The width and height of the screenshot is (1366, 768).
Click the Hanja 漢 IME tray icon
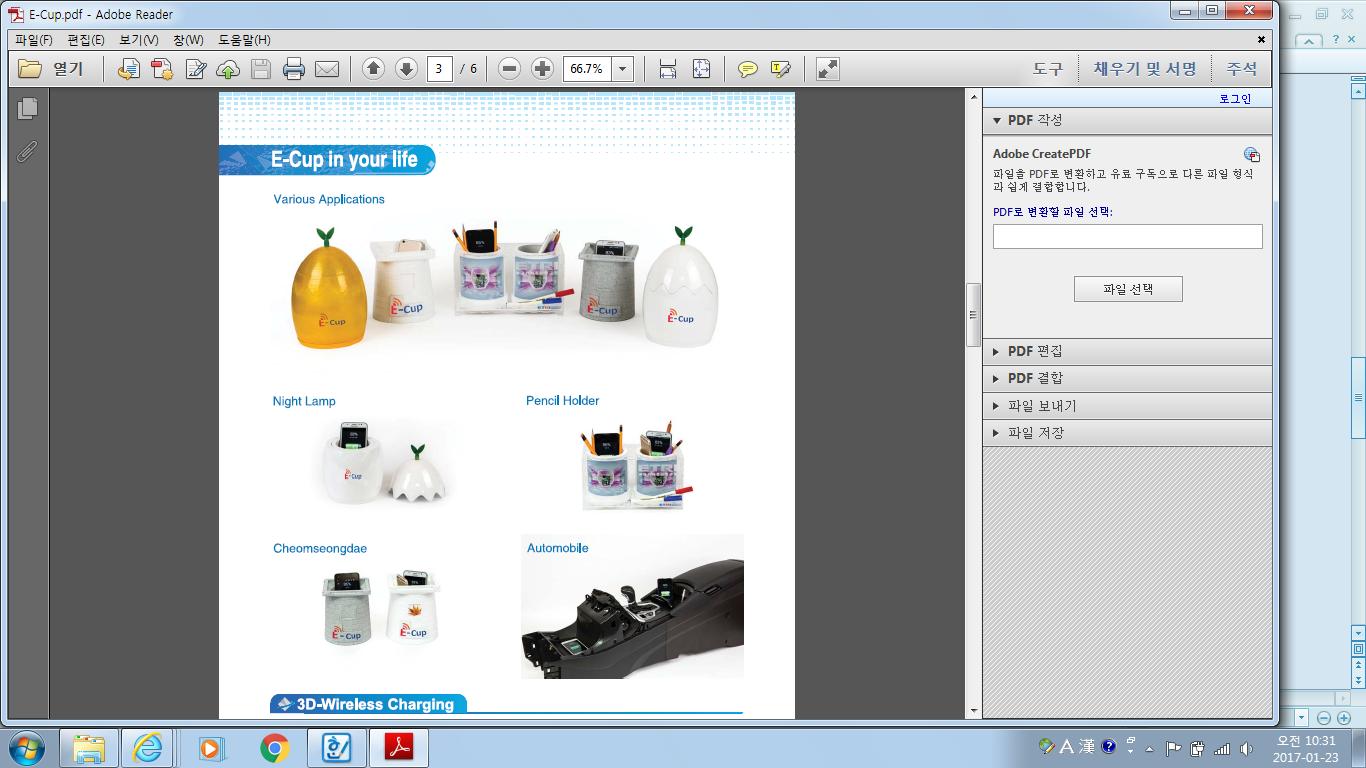[1086, 746]
